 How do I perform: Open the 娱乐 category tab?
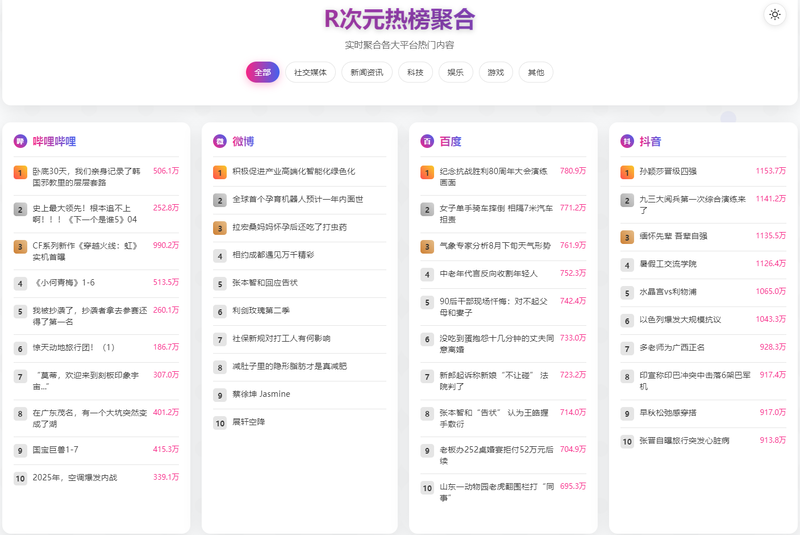[x=455, y=72]
